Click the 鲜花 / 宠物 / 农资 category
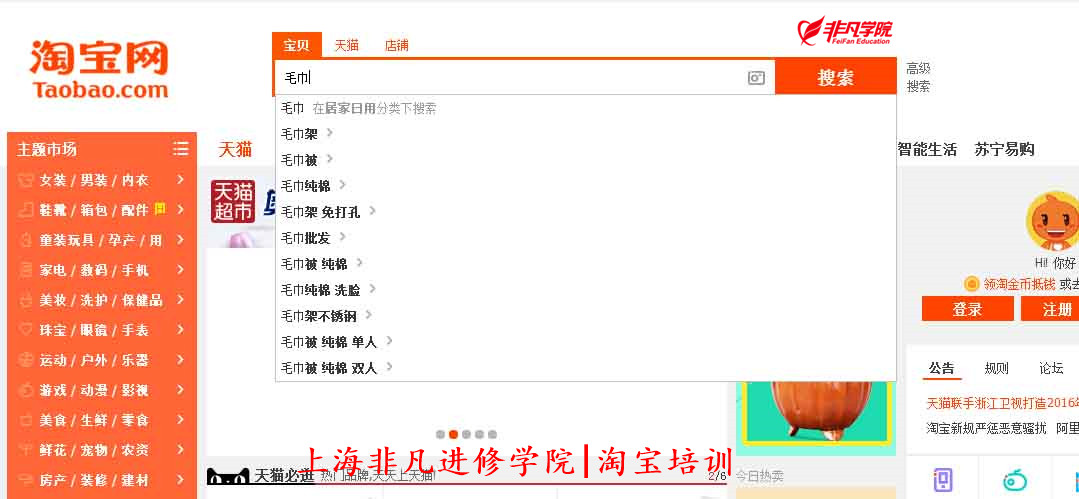The height and width of the screenshot is (499, 1079). pos(94,450)
